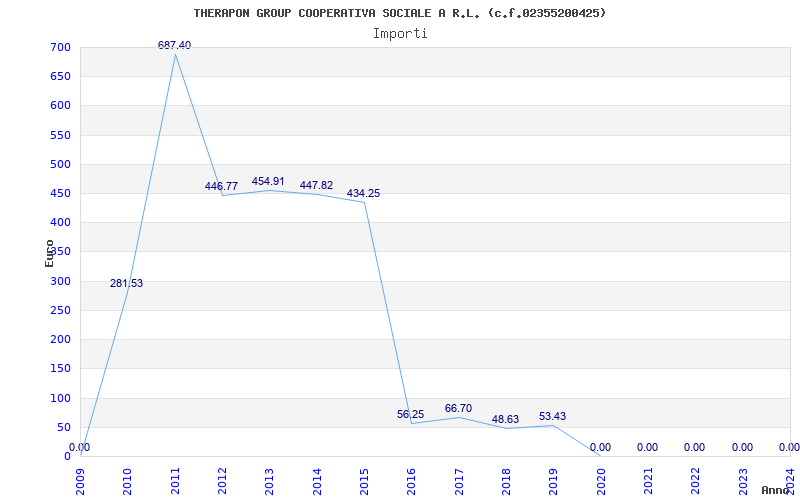Click the x-axis year 2019
The image size is (800, 500).
pos(554,482)
